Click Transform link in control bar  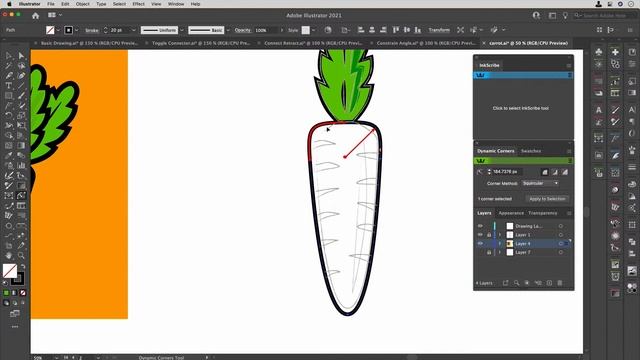pos(439,30)
